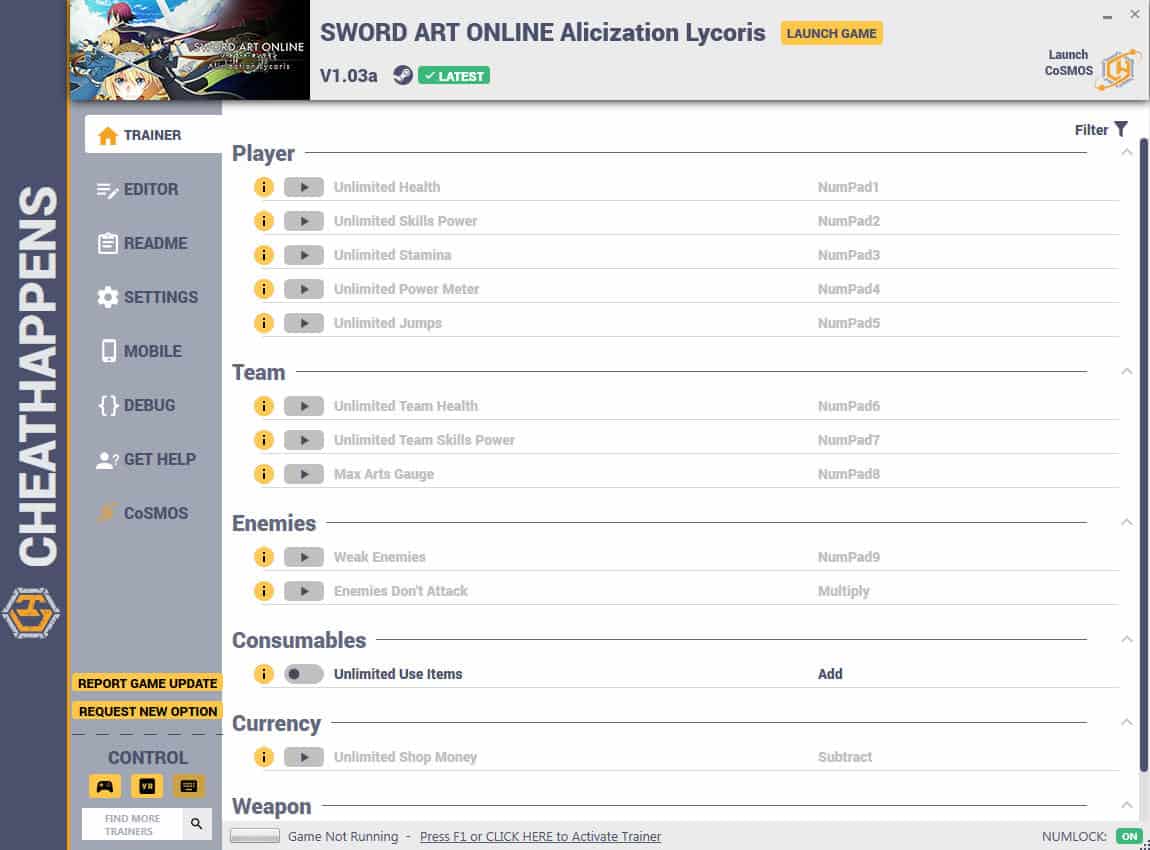The width and height of the screenshot is (1150, 850).
Task: Click the LAUNCH GAME button
Action: [831, 33]
